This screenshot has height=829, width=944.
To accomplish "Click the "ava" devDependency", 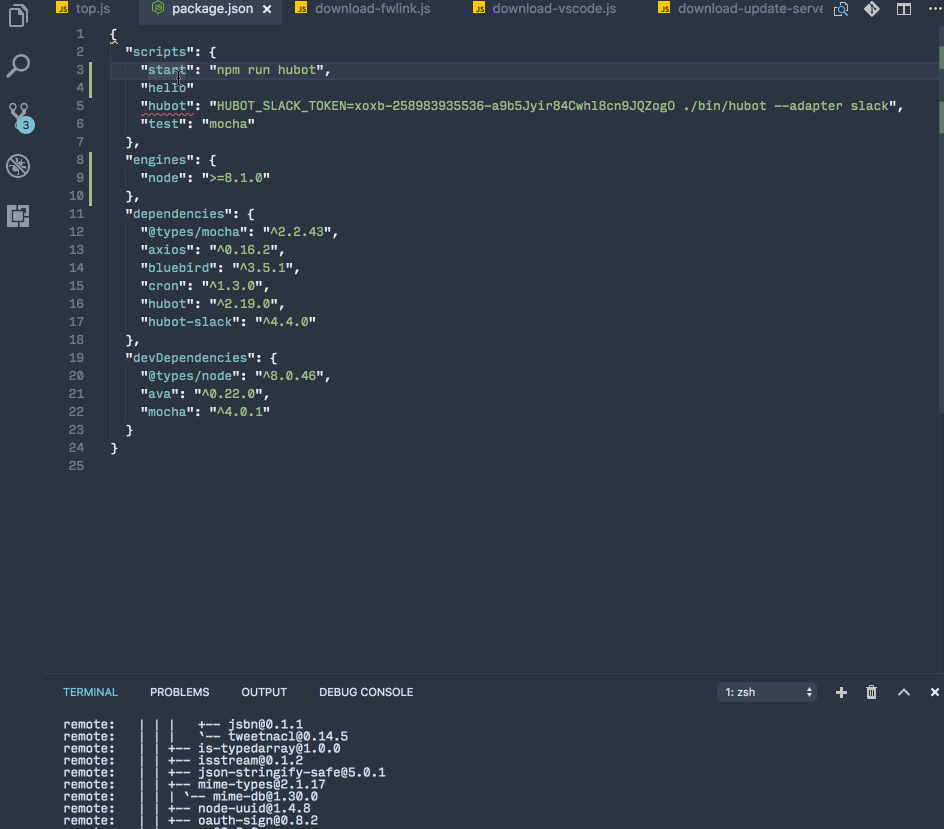I will [x=160, y=394].
